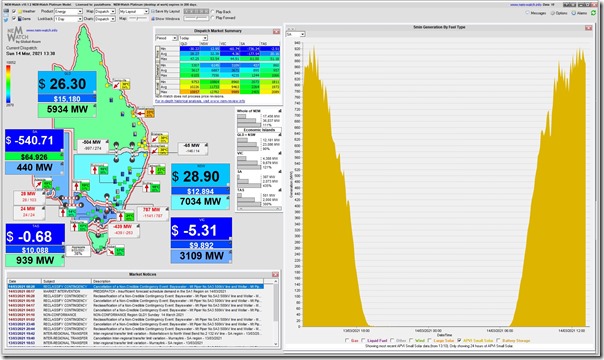
Task: Click the Description column header
Action: (178, 281)
